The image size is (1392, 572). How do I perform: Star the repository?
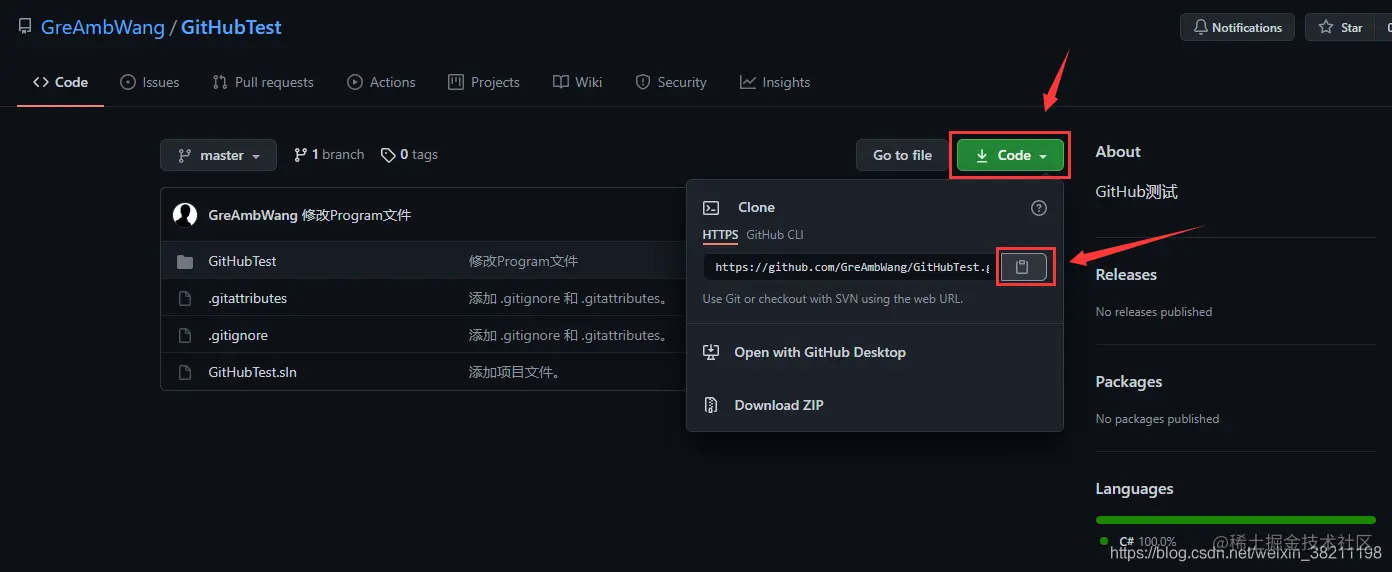(1341, 27)
